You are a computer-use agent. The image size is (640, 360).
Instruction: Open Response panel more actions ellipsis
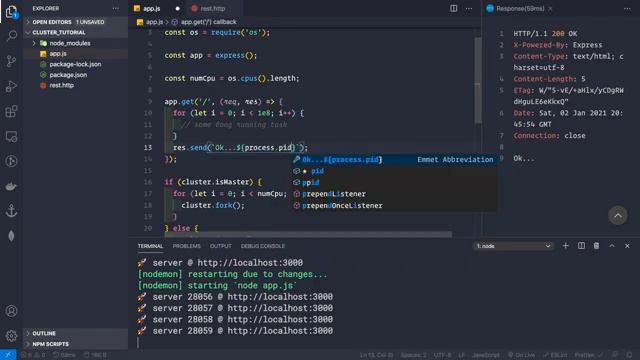627,9
